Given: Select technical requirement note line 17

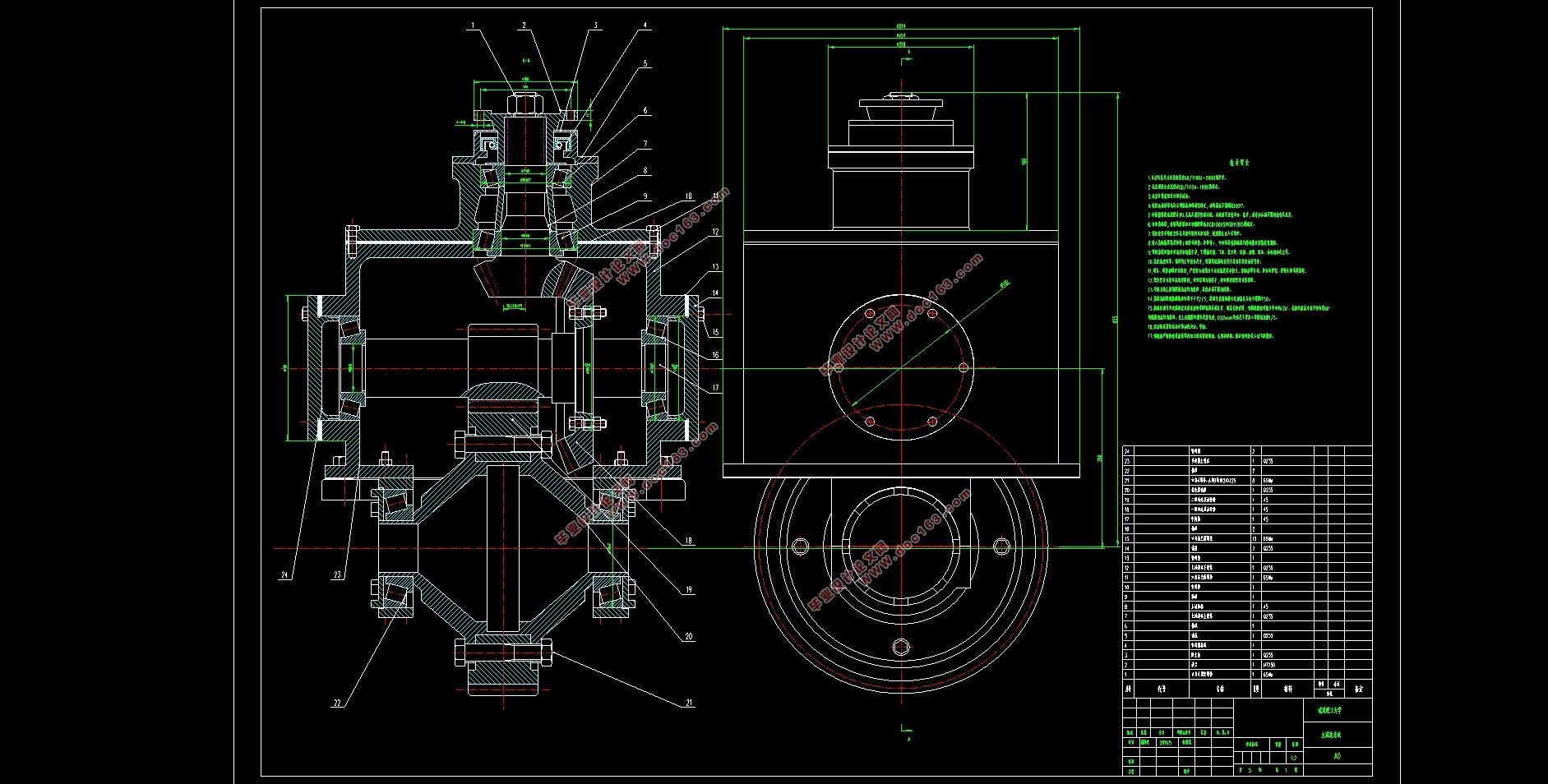Looking at the screenshot, I should coord(1211,336).
